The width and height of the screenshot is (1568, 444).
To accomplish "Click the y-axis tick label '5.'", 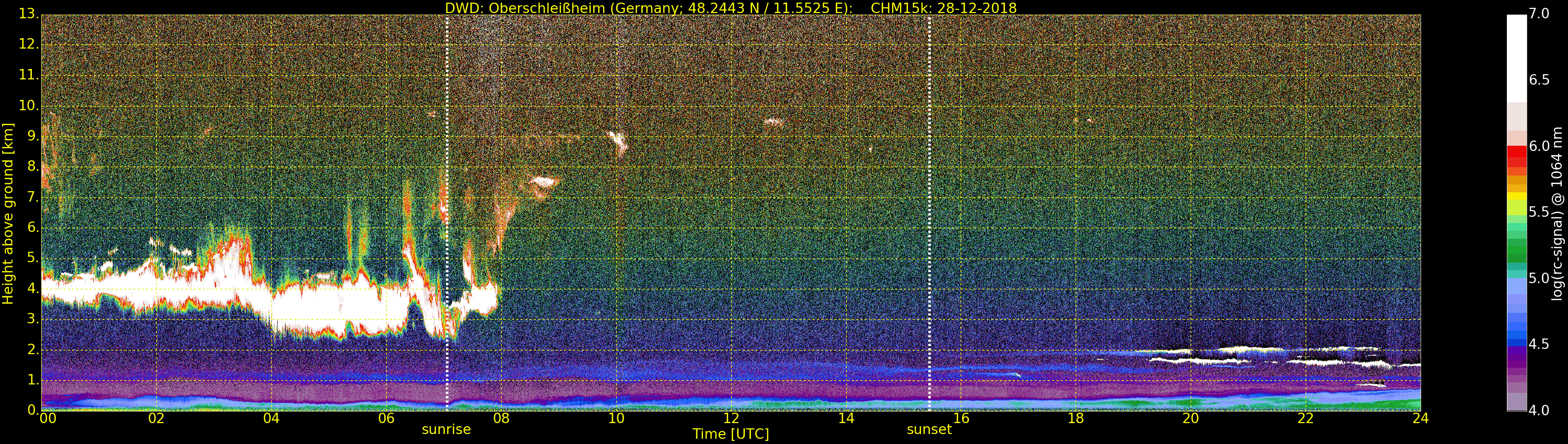I will point(33,258).
